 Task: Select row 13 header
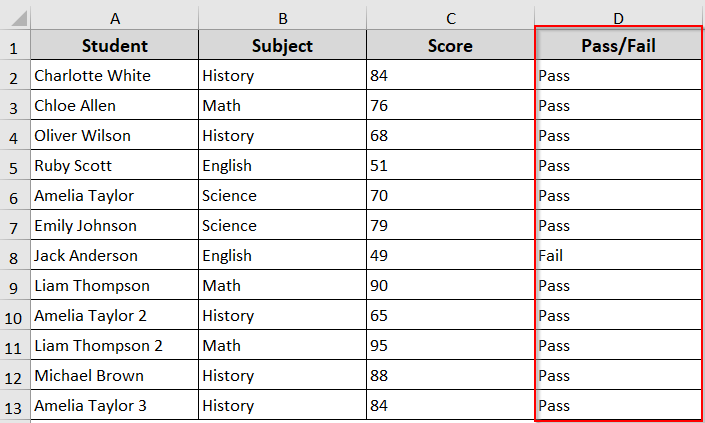click(15, 406)
